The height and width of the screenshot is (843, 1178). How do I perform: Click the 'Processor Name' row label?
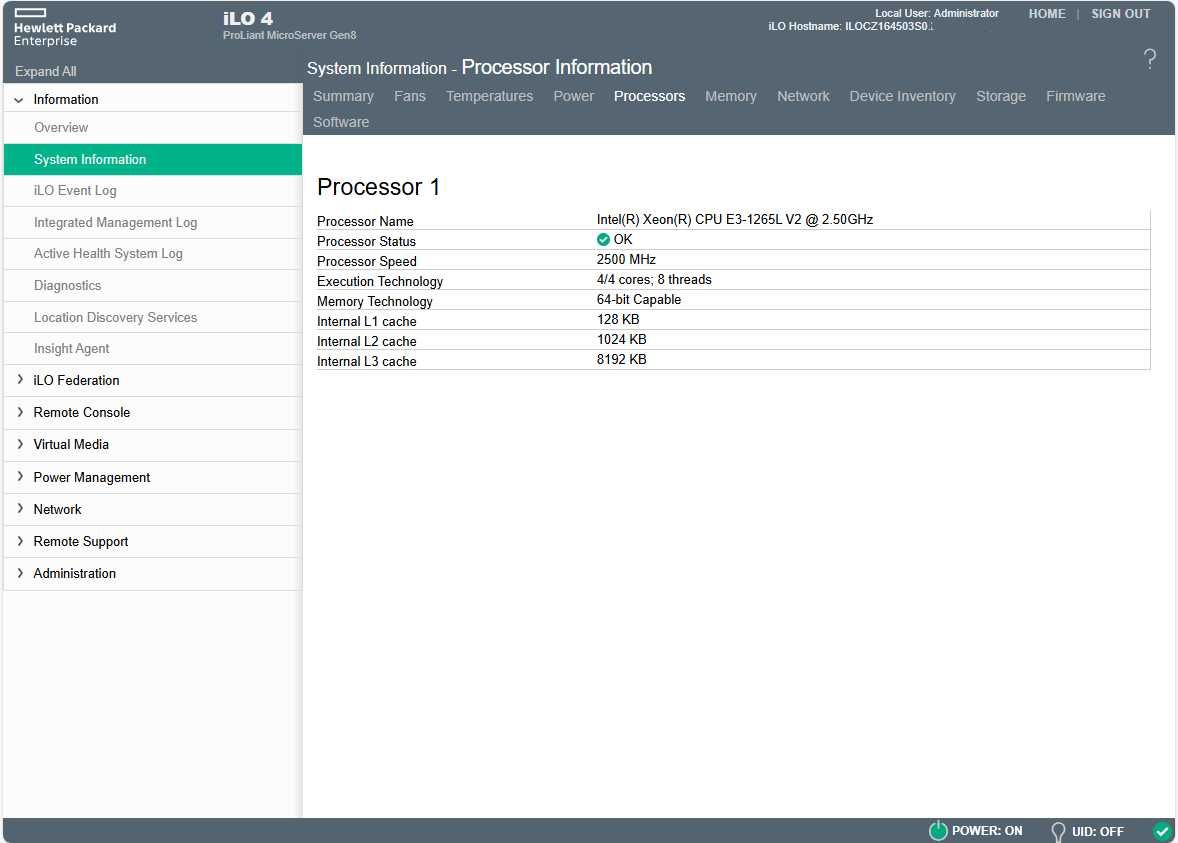point(365,222)
